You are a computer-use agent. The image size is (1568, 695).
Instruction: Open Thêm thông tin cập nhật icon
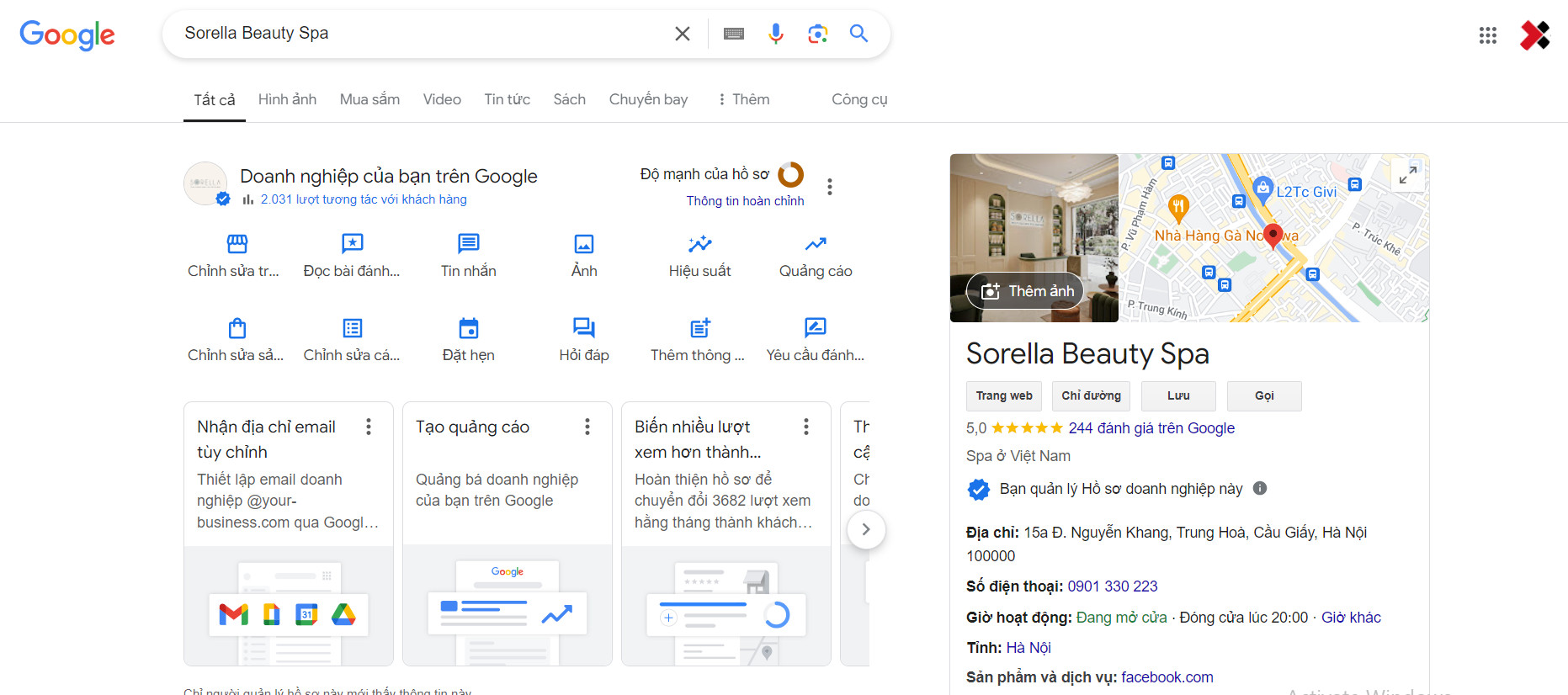click(x=699, y=328)
